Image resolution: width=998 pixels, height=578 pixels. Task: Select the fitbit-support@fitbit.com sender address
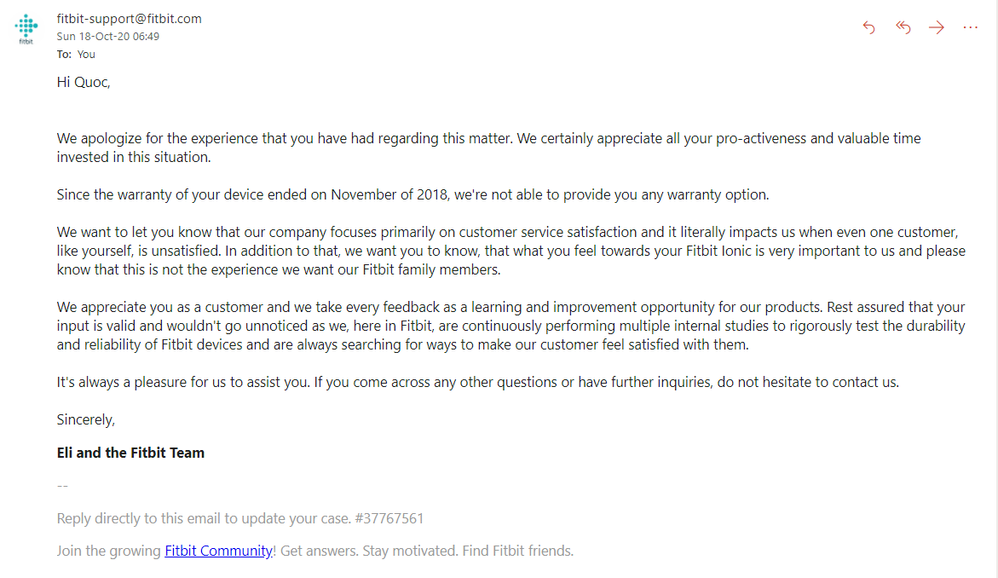tap(129, 19)
